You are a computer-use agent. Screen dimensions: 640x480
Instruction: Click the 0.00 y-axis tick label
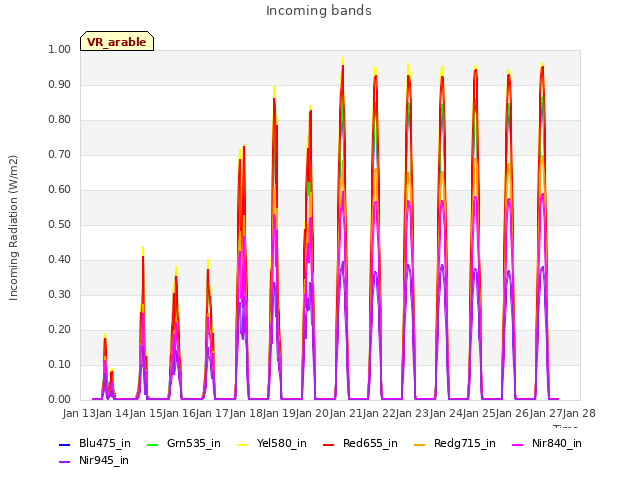point(60,400)
